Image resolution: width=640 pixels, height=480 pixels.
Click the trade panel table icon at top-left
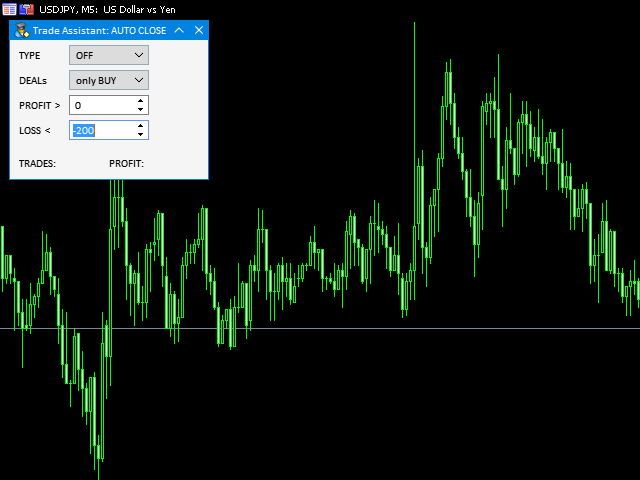pyautogui.click(x=9, y=9)
